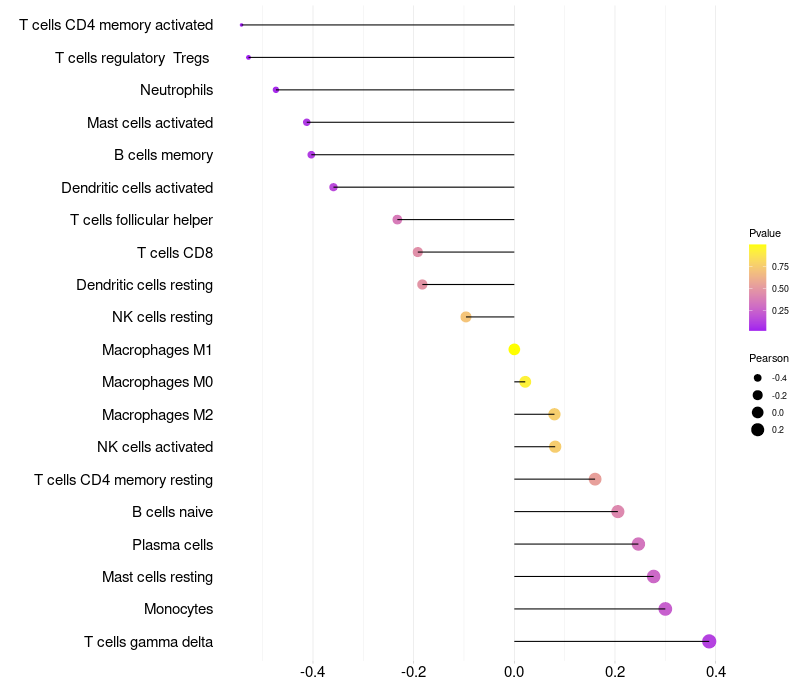Select the Monocytes data point
This screenshot has width=800, height=700.
point(665,609)
